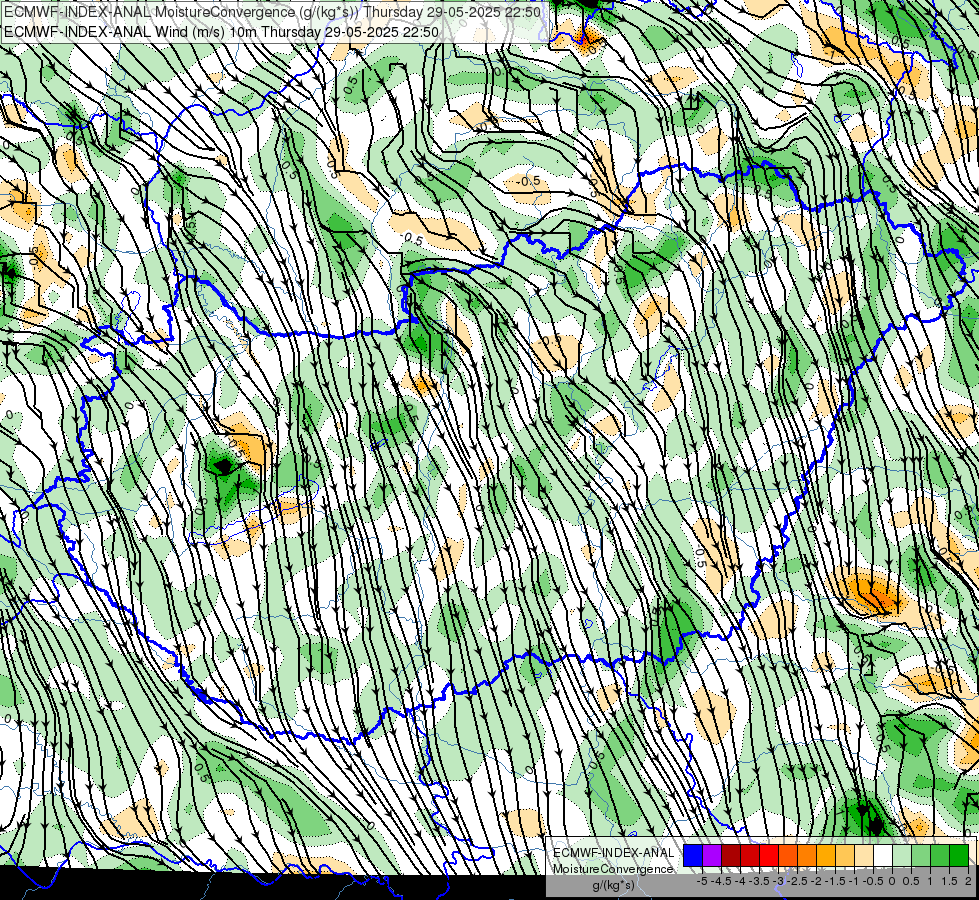This screenshot has width=979, height=900.
Task: Click the purple legend color swatch
Action: (712, 855)
